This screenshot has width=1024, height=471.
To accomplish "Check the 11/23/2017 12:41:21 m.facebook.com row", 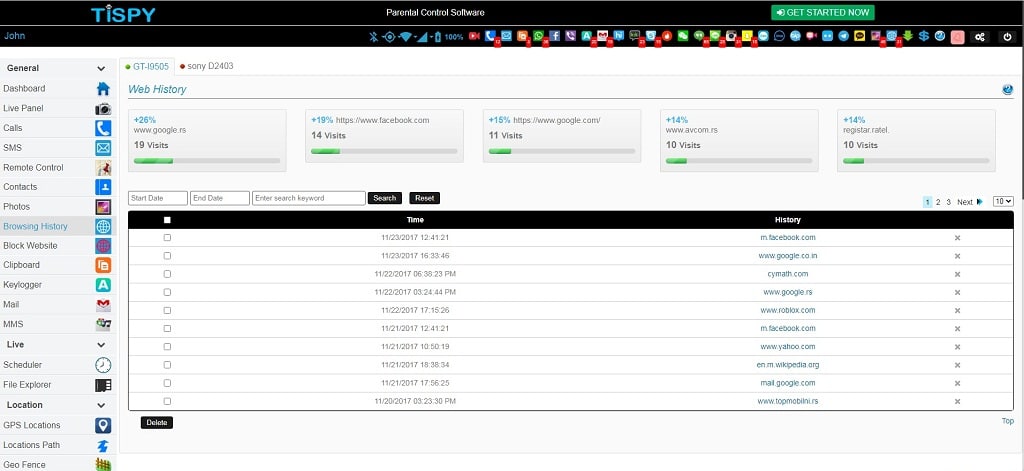I will pyautogui.click(x=167, y=238).
